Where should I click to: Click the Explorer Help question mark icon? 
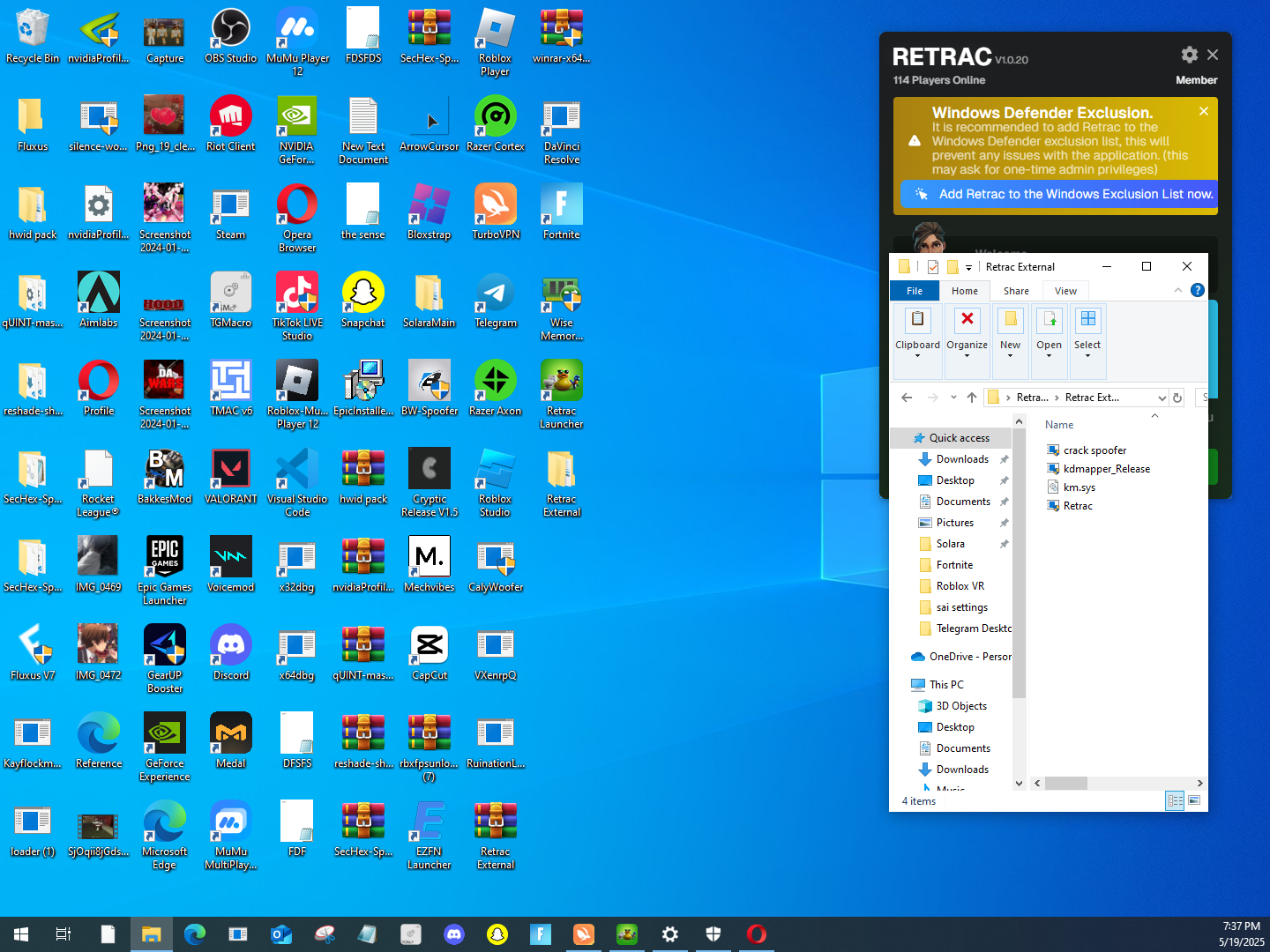[1197, 290]
